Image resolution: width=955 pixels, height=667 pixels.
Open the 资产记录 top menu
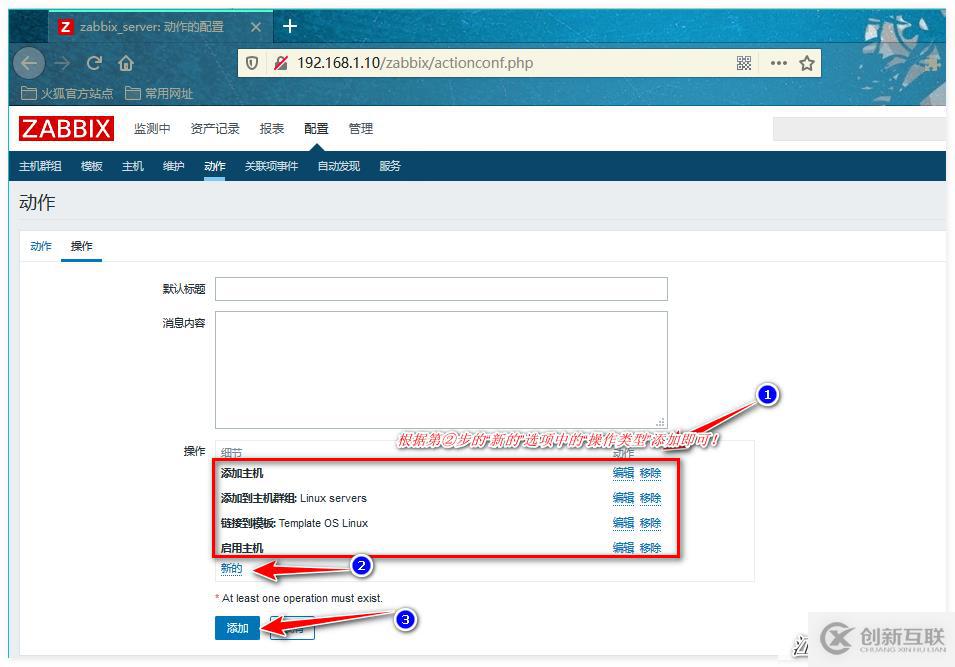pos(215,129)
